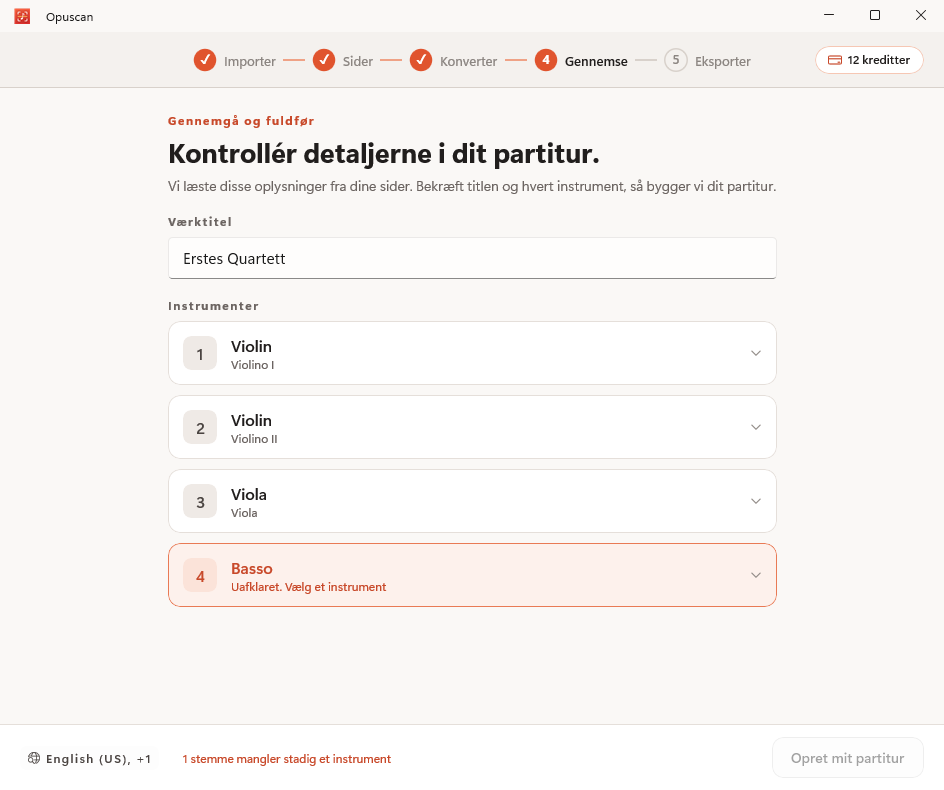Click the Violin name in the Violino II card
The height and width of the screenshot is (790, 944).
pos(251,421)
